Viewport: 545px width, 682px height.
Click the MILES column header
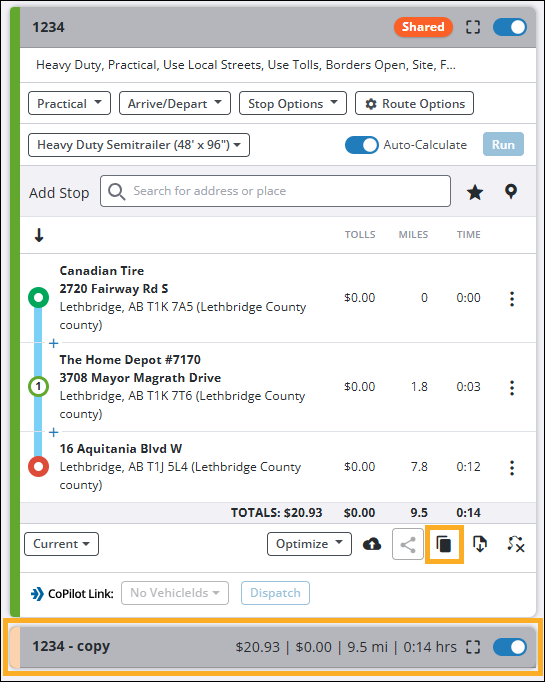pyautogui.click(x=413, y=235)
